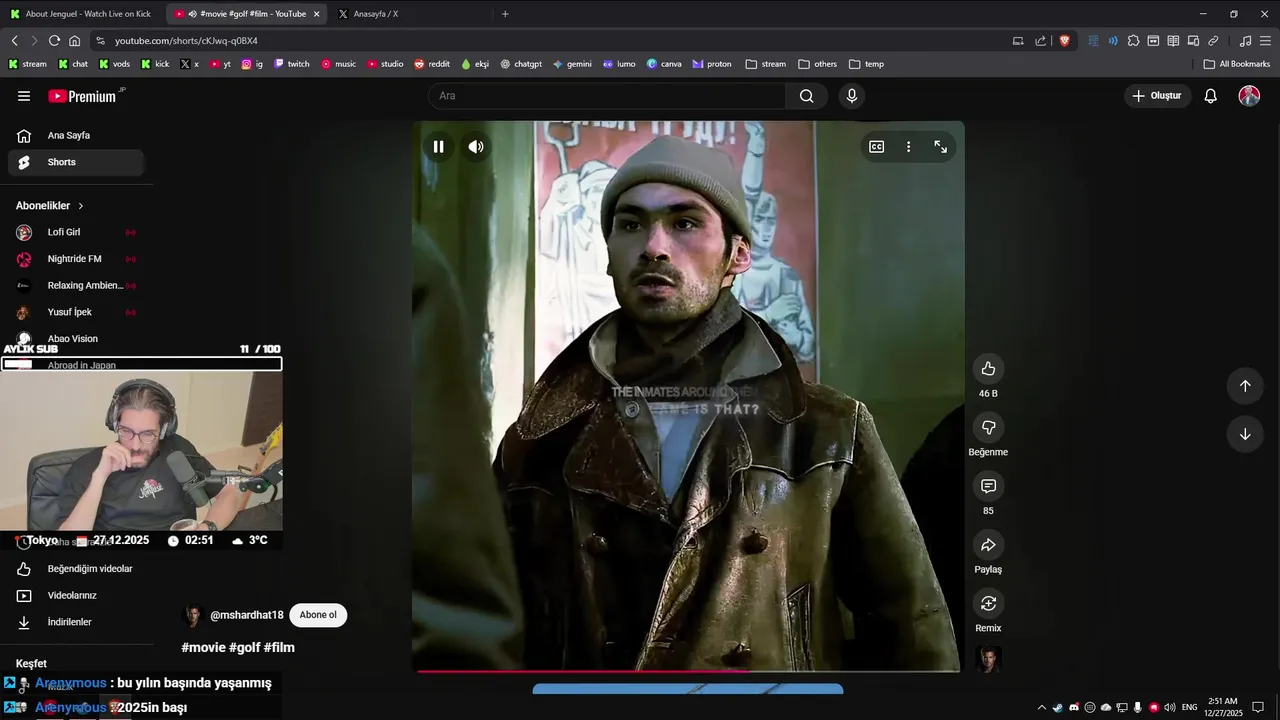The image size is (1280, 720).
Task: Start voice search with the microphone
Action: pyautogui.click(x=852, y=96)
